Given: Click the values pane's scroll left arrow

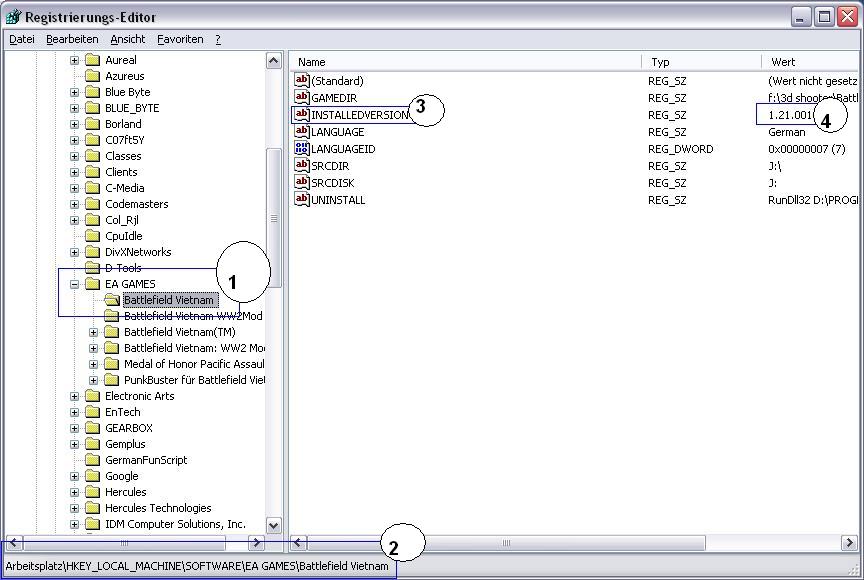Looking at the screenshot, I should pyautogui.click(x=298, y=543).
